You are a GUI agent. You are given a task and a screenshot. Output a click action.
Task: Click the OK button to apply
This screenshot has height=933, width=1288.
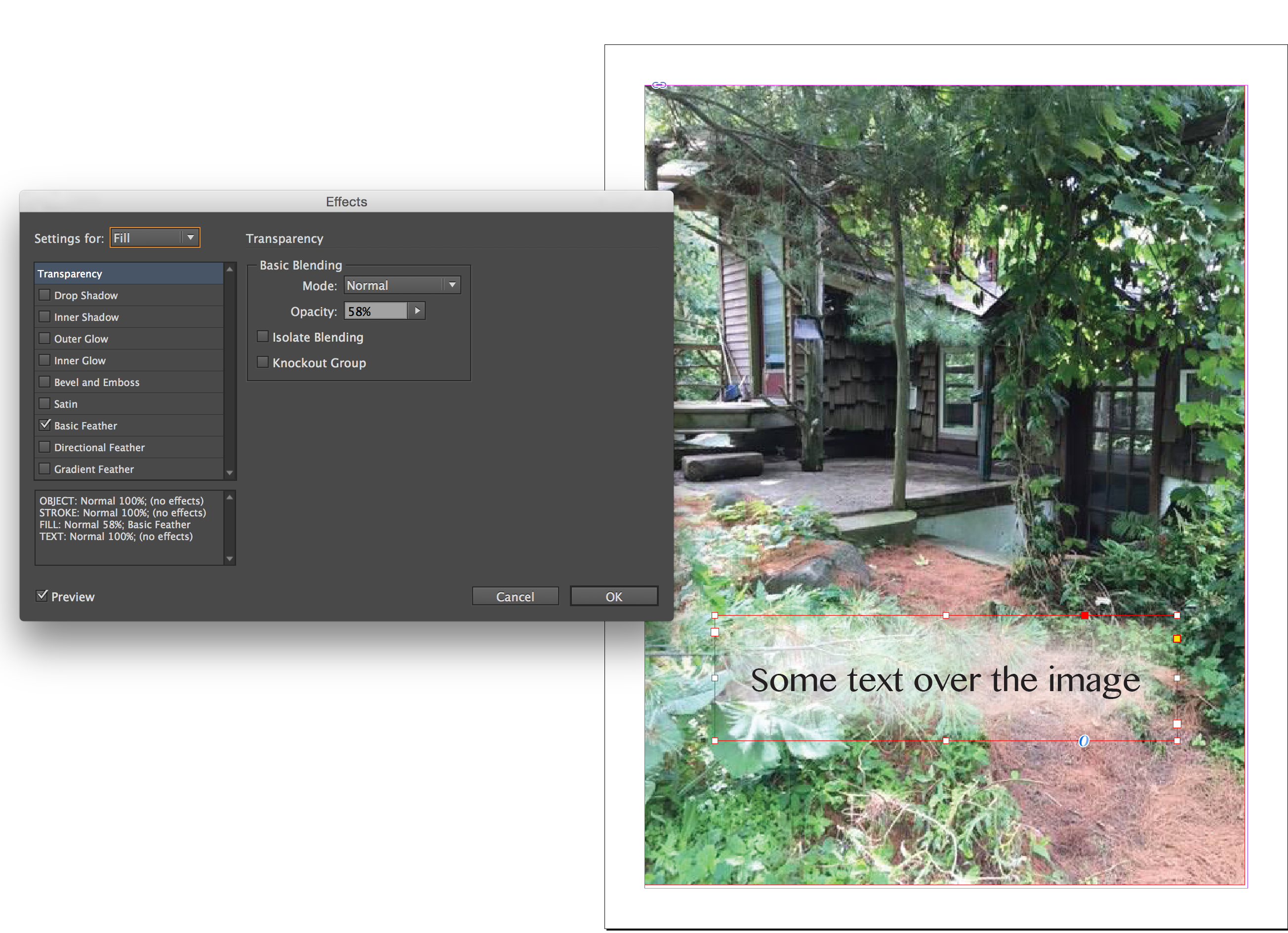613,596
